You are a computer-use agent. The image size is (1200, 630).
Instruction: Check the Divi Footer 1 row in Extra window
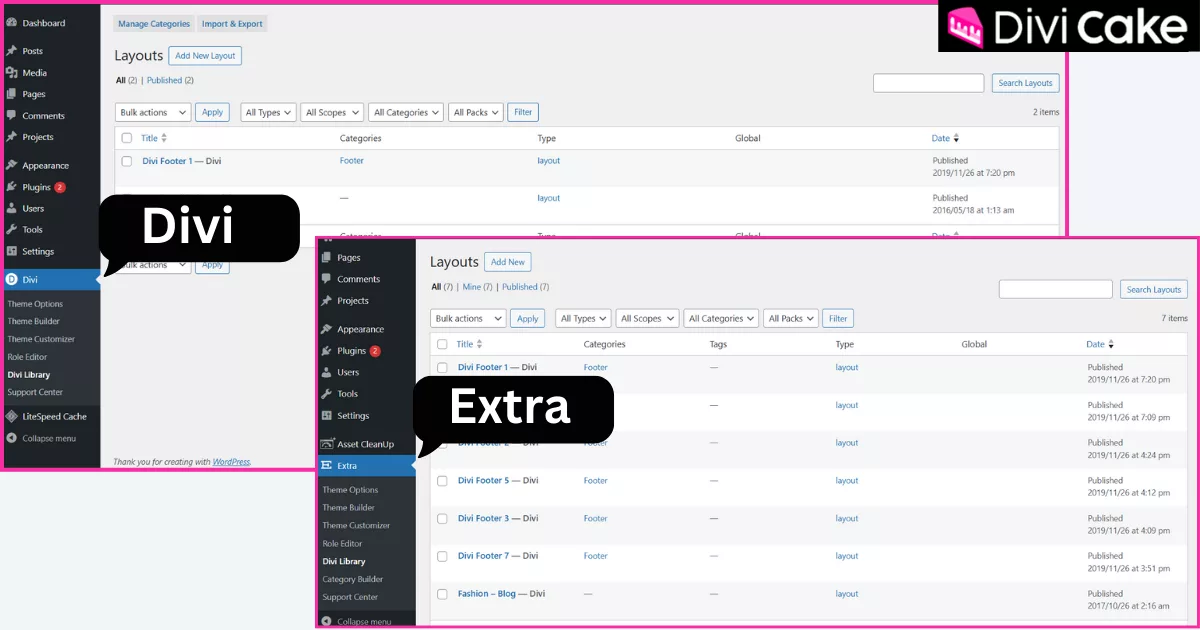[x=442, y=368]
